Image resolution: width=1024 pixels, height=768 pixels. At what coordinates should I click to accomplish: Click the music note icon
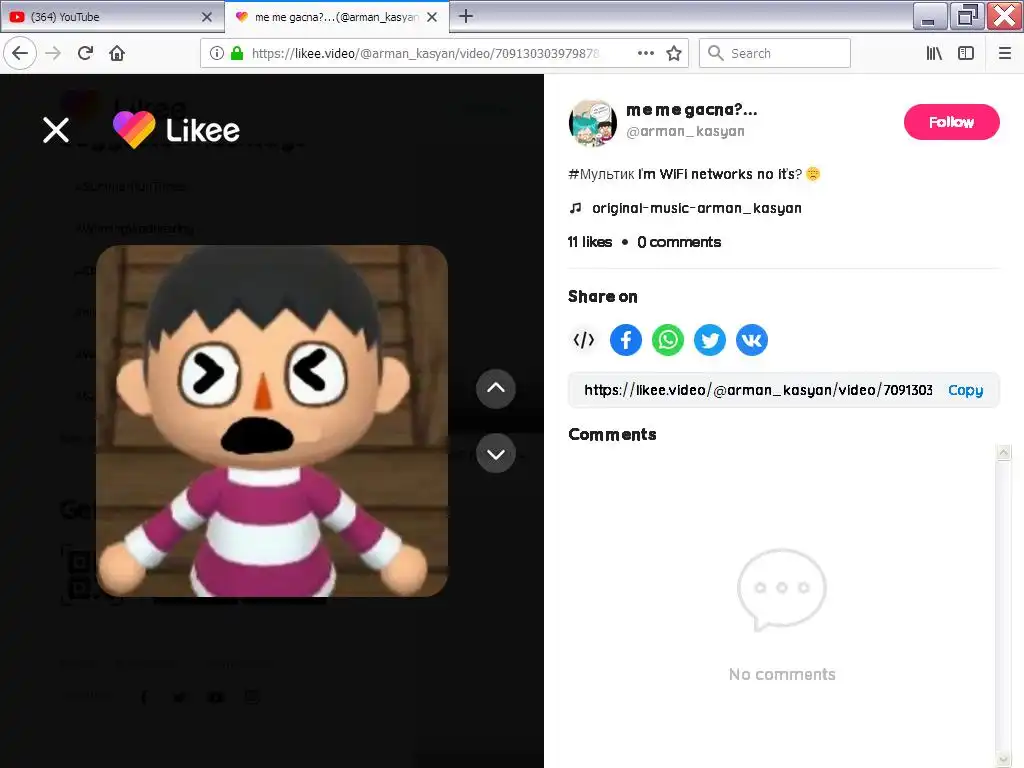pyautogui.click(x=575, y=208)
